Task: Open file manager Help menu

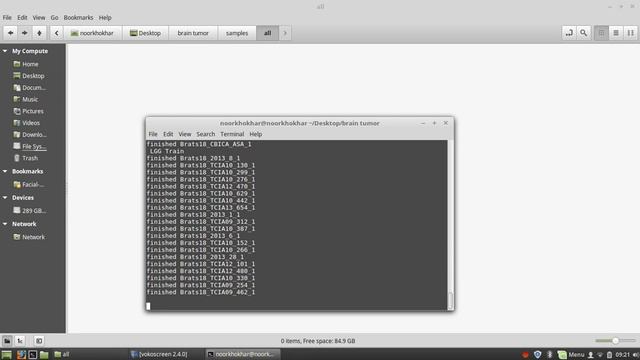Action: tap(105, 18)
